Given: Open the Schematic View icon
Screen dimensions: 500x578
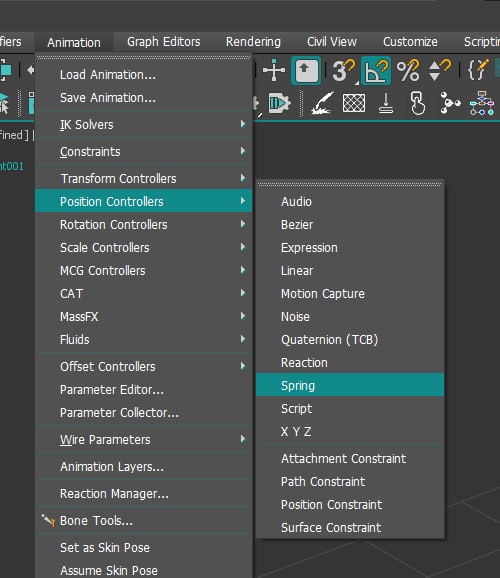Looking at the screenshot, I should click(482, 103).
